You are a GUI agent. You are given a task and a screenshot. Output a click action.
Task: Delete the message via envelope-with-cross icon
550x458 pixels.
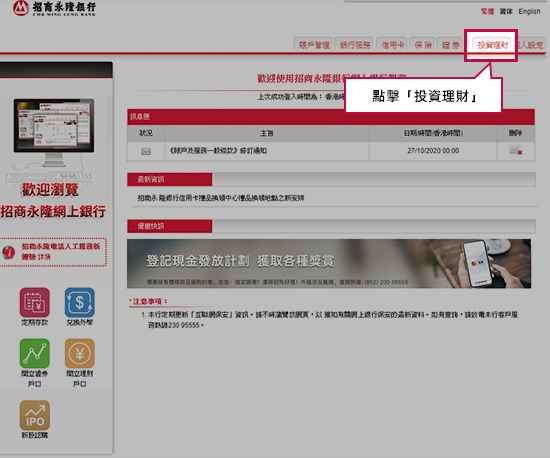pos(516,151)
